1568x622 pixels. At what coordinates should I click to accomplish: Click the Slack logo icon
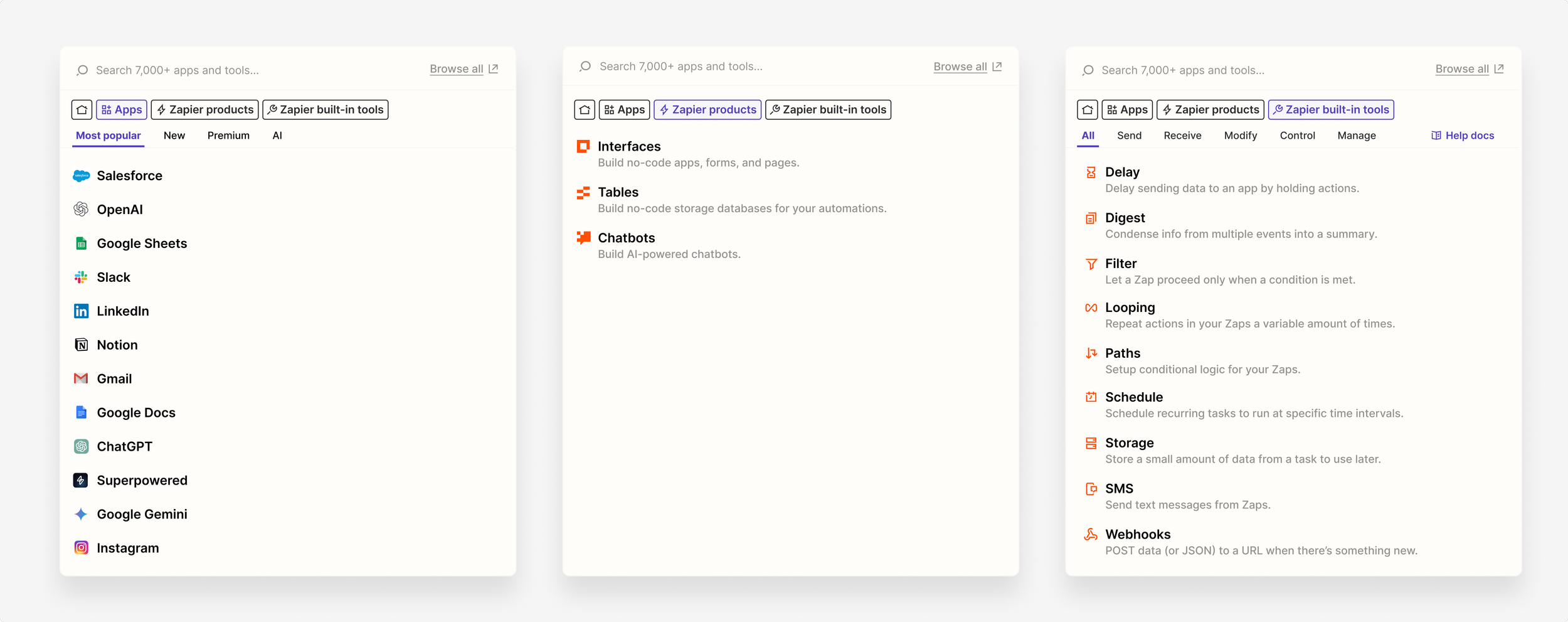pos(81,277)
